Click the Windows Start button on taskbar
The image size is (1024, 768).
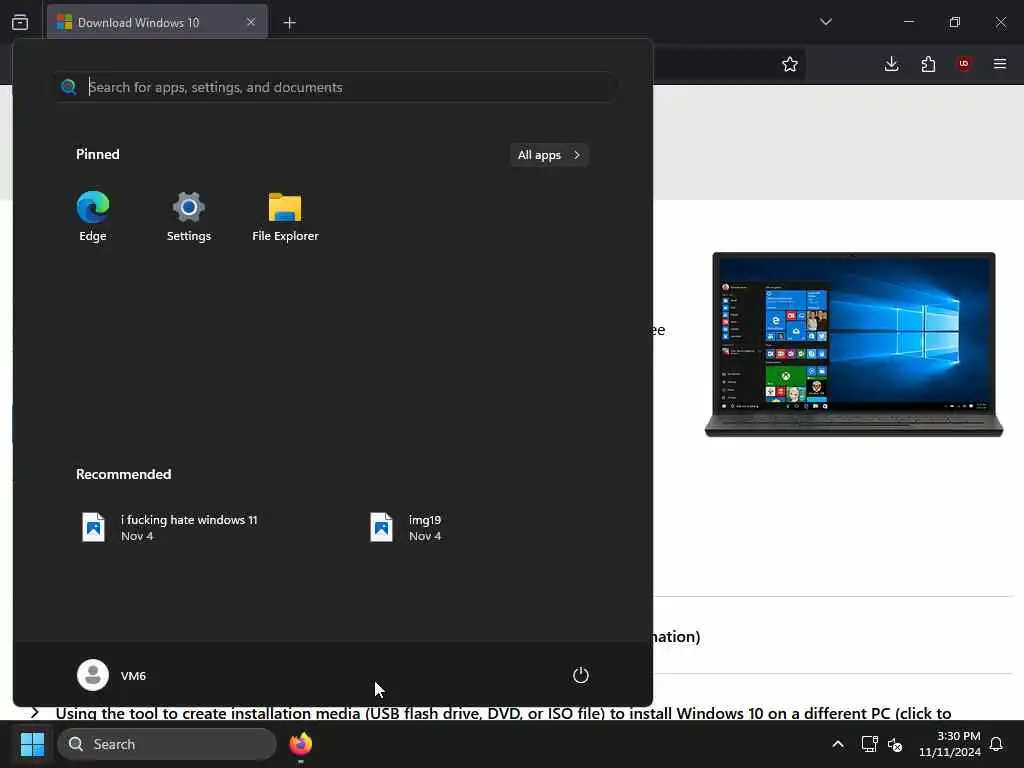point(32,744)
